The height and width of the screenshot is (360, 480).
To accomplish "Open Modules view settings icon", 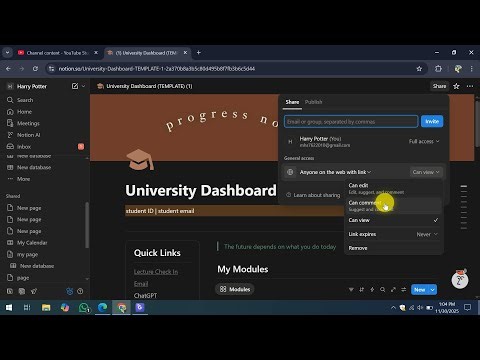I will (x=404, y=290).
